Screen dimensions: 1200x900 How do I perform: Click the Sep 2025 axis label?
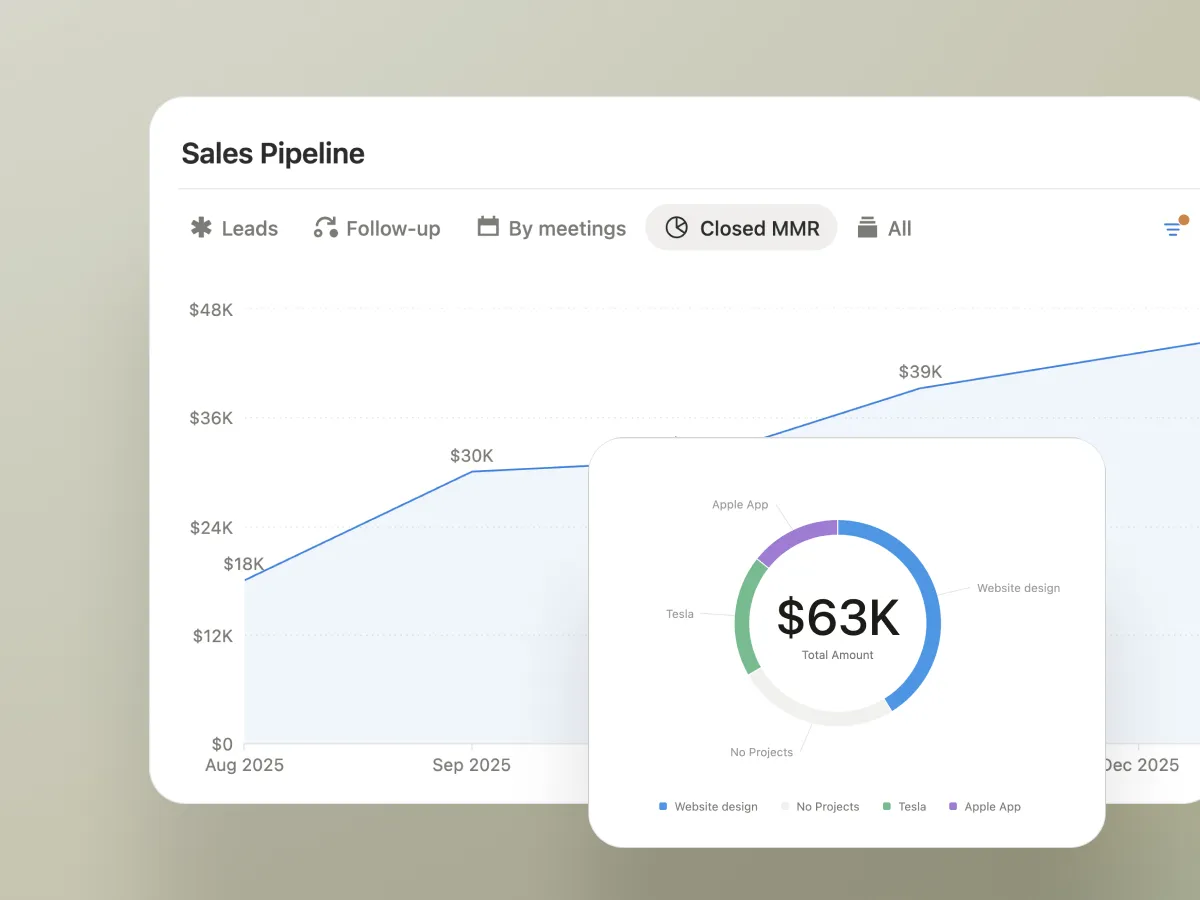(x=471, y=765)
